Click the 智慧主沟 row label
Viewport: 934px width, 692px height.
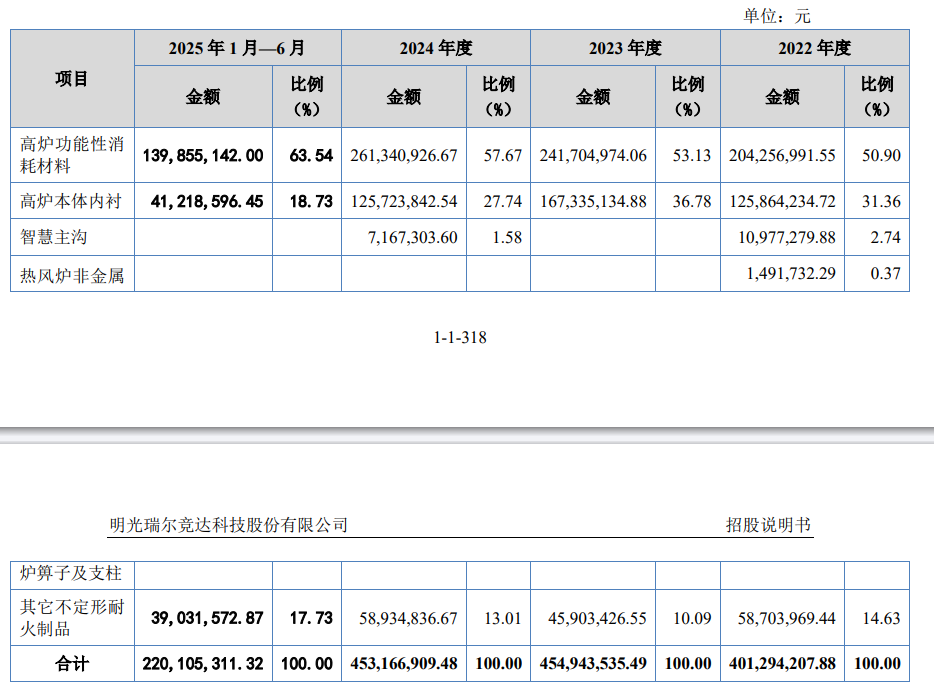[x=54, y=238]
